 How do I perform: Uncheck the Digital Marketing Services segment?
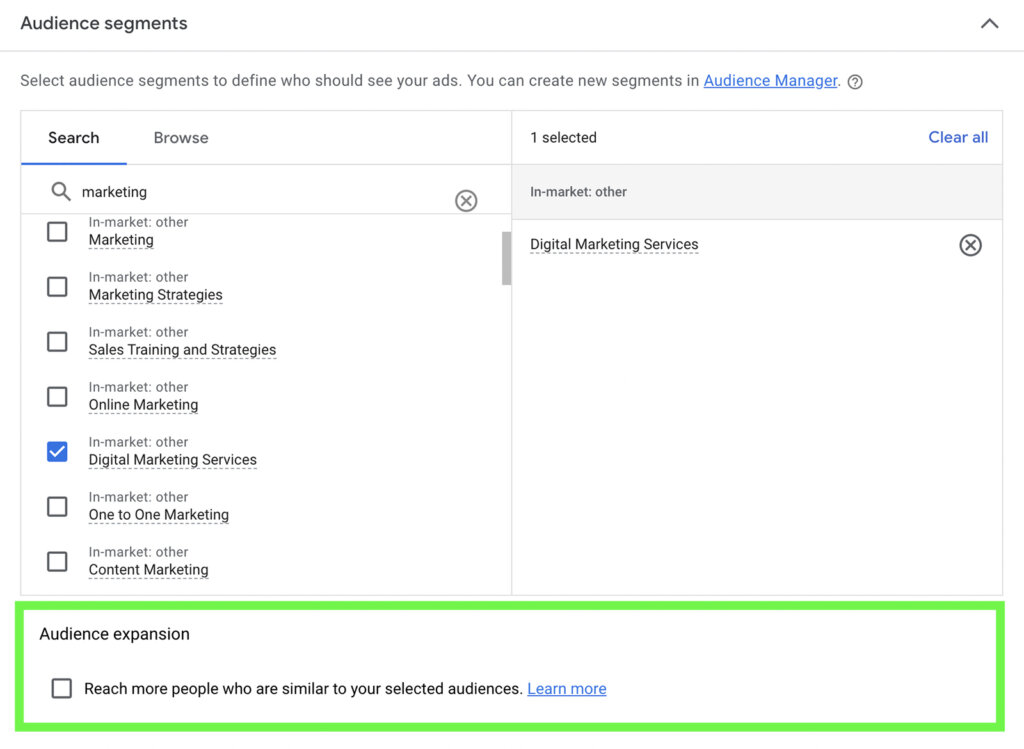click(57, 451)
